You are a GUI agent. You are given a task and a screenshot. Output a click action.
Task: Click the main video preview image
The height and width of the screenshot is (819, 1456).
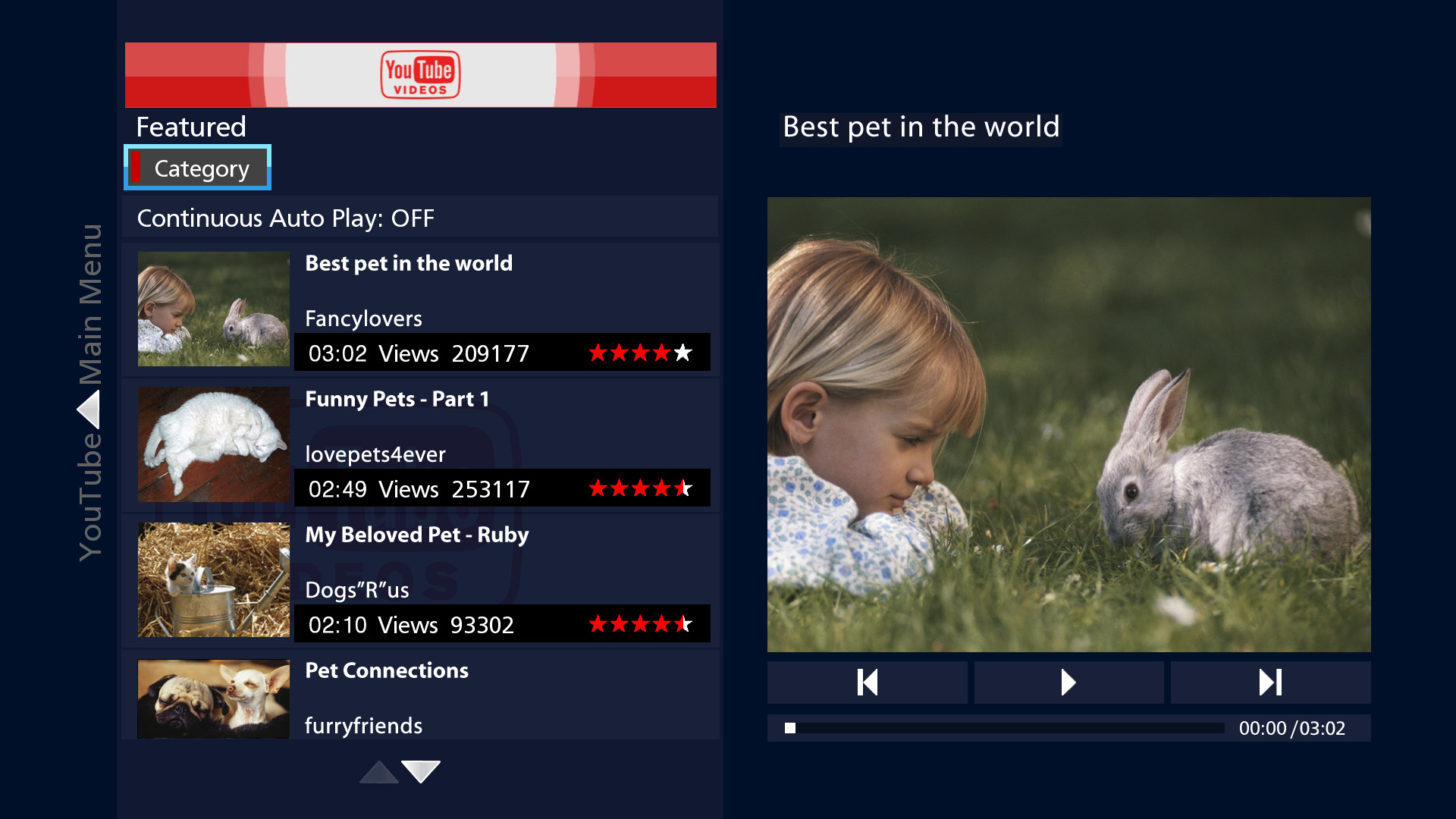point(1068,425)
